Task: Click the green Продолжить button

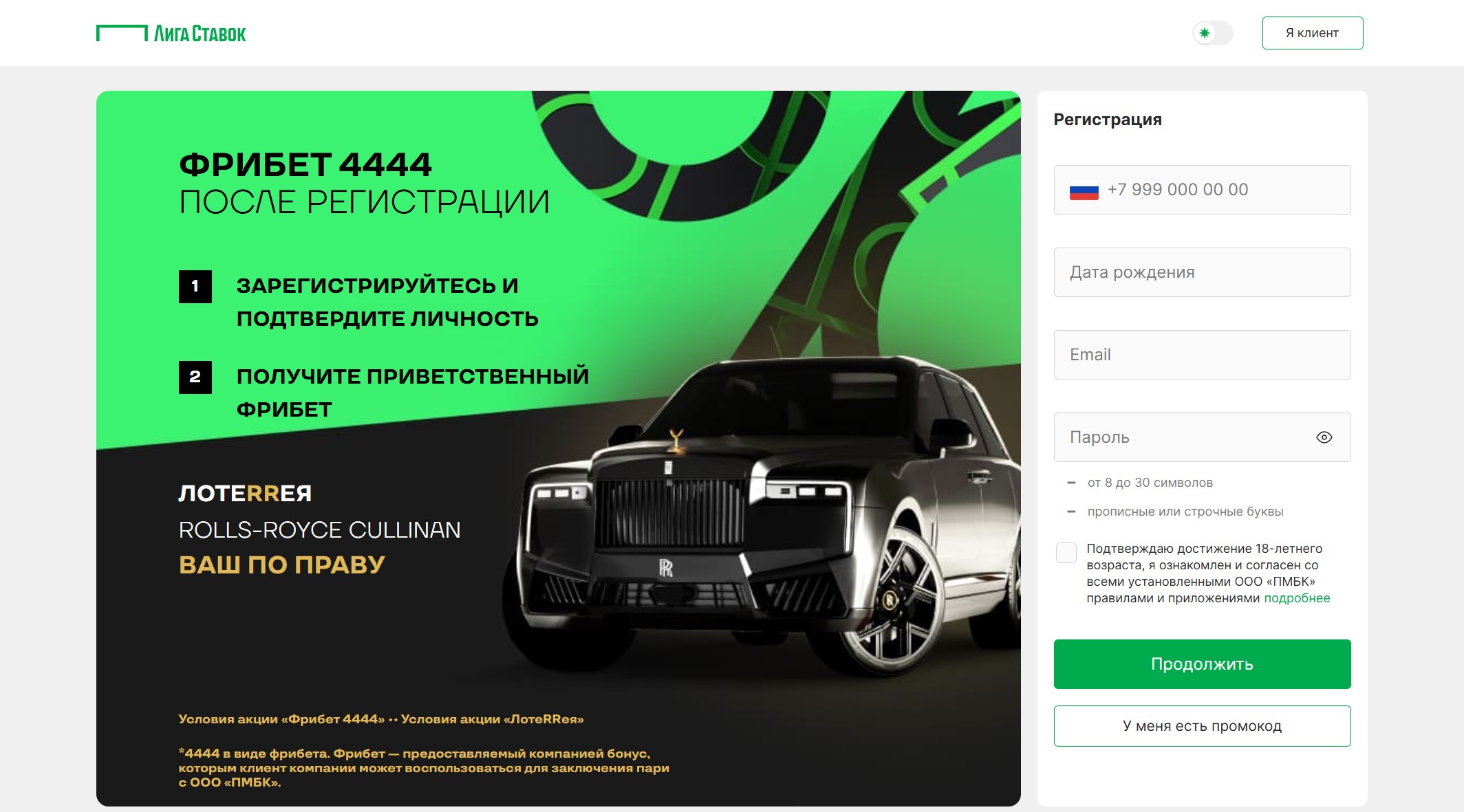Action: pos(1202,664)
